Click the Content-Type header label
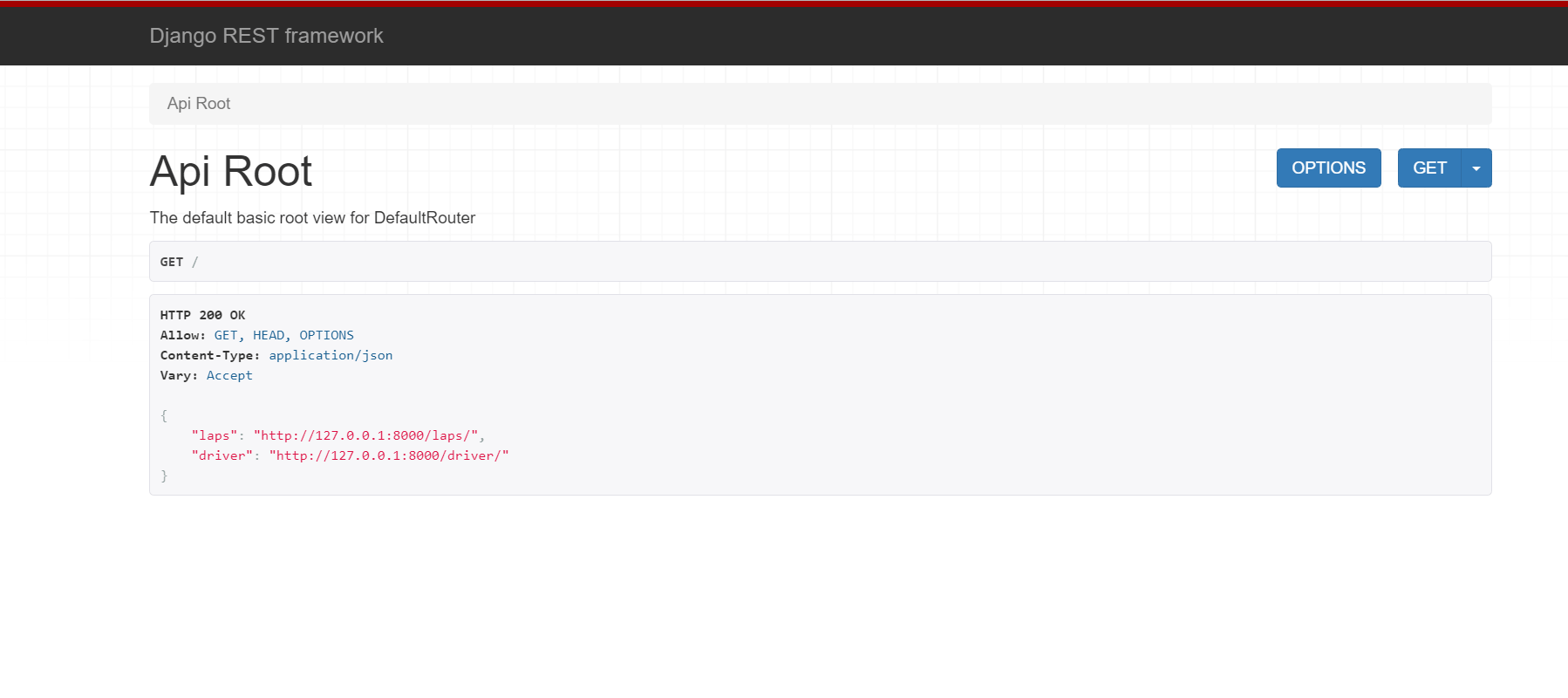 (x=209, y=355)
